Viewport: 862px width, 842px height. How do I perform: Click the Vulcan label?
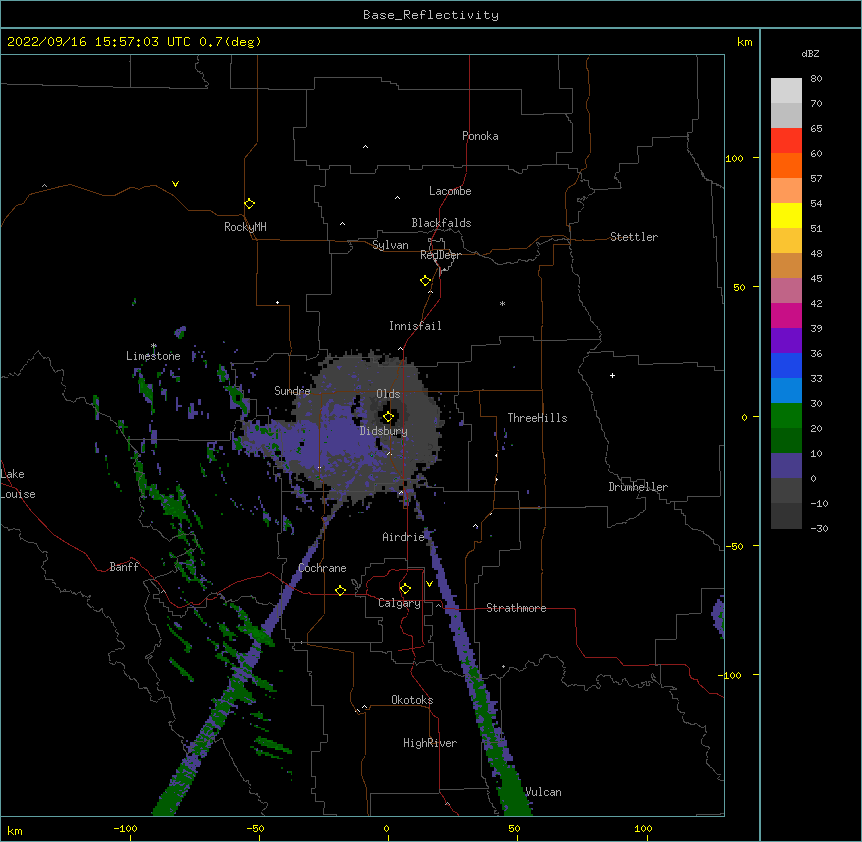click(x=543, y=792)
